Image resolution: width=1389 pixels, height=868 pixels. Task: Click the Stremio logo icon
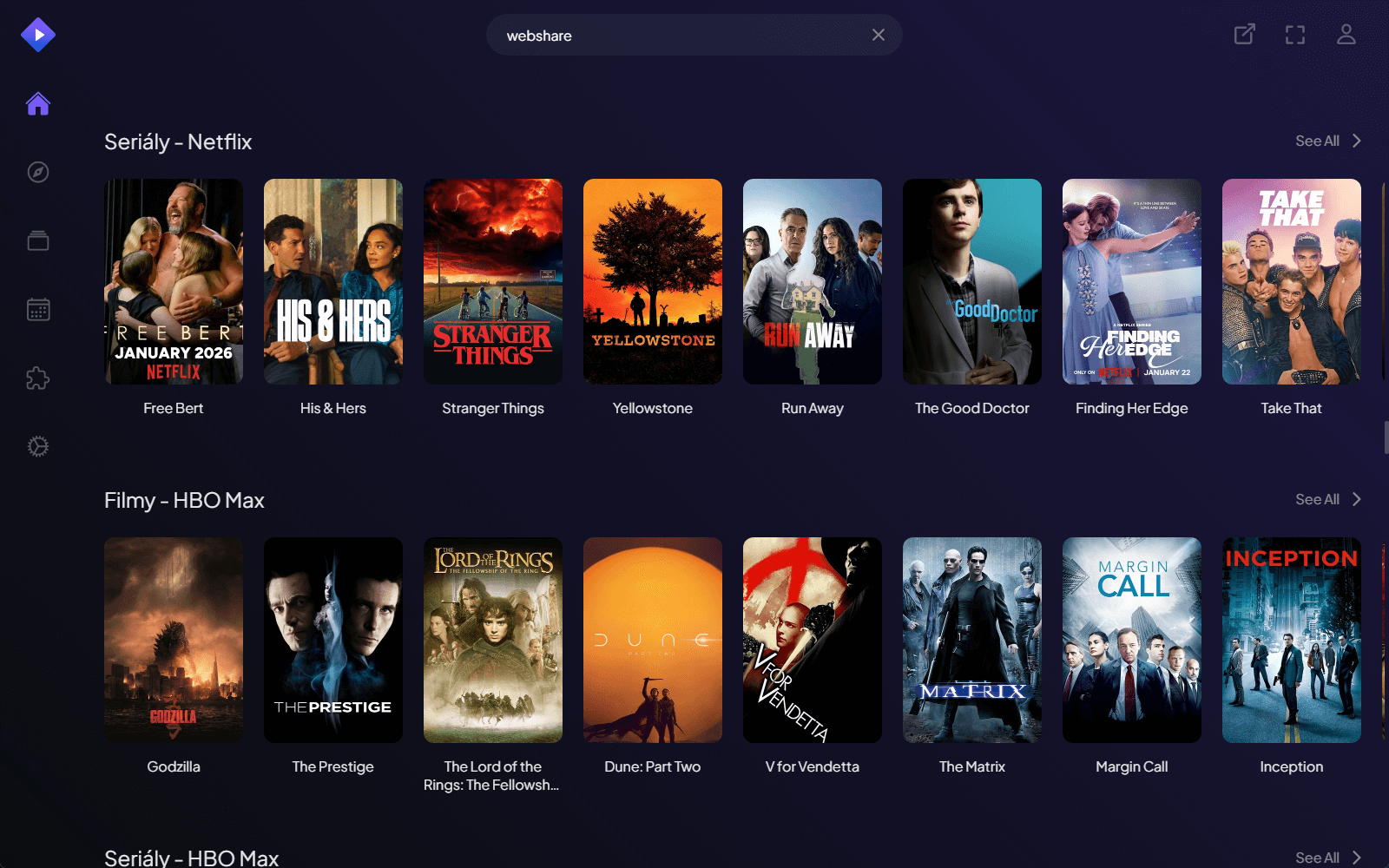click(38, 35)
